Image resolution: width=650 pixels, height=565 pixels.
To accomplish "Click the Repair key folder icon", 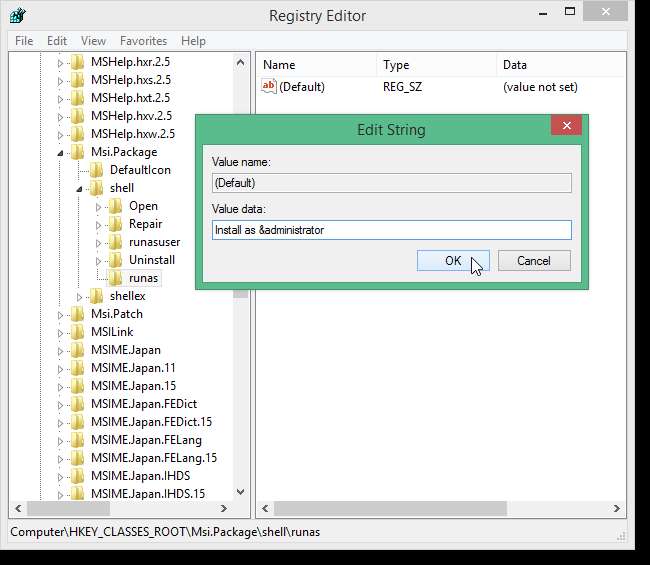I will [115, 224].
